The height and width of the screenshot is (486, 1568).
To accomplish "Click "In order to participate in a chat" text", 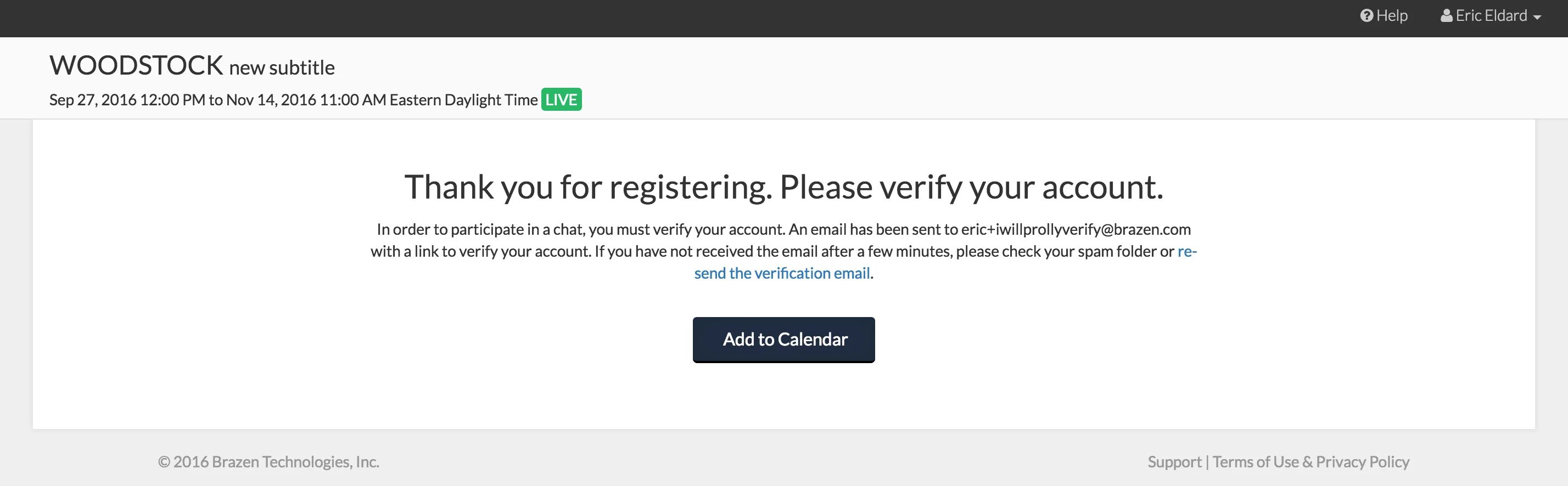I will point(480,229).
